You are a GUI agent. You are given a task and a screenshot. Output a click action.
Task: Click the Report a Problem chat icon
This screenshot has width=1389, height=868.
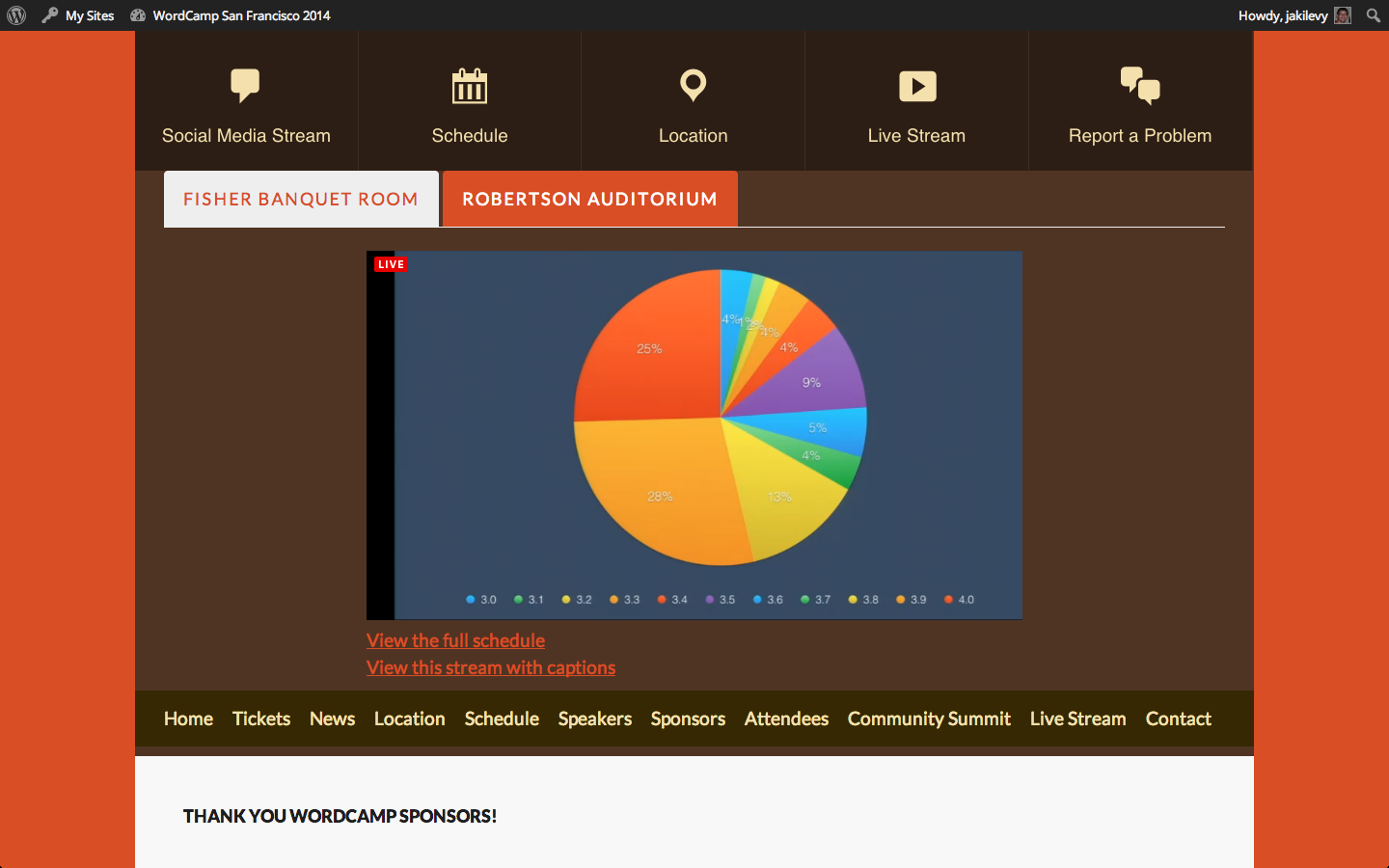pos(1139,85)
